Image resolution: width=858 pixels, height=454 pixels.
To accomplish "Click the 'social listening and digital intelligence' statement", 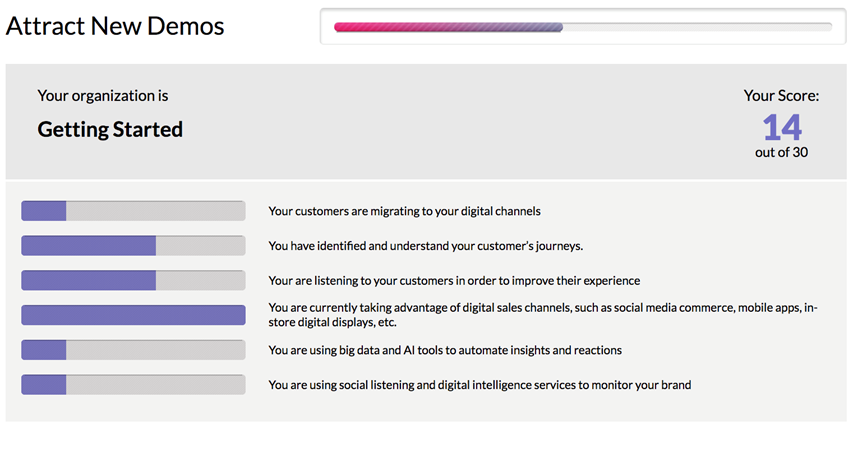I will point(479,385).
